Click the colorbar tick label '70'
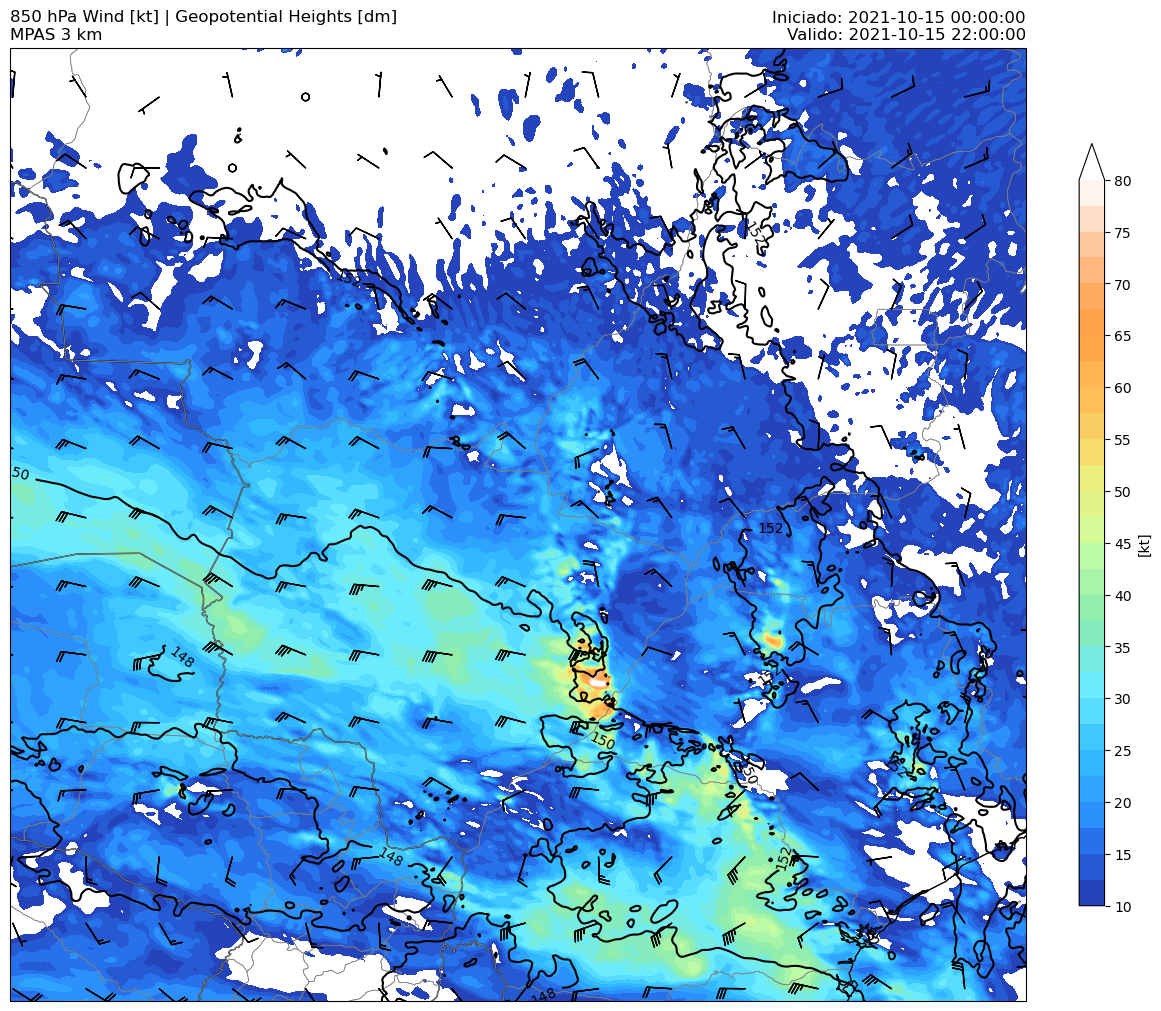 click(1122, 285)
